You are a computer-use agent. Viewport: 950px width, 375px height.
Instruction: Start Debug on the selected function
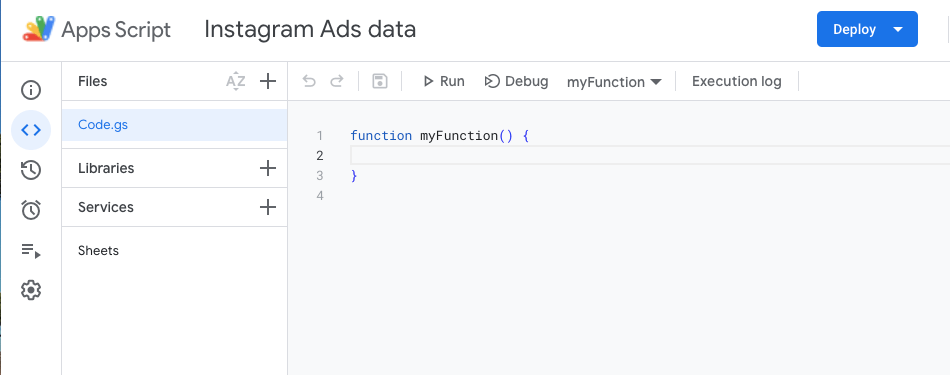(516, 81)
